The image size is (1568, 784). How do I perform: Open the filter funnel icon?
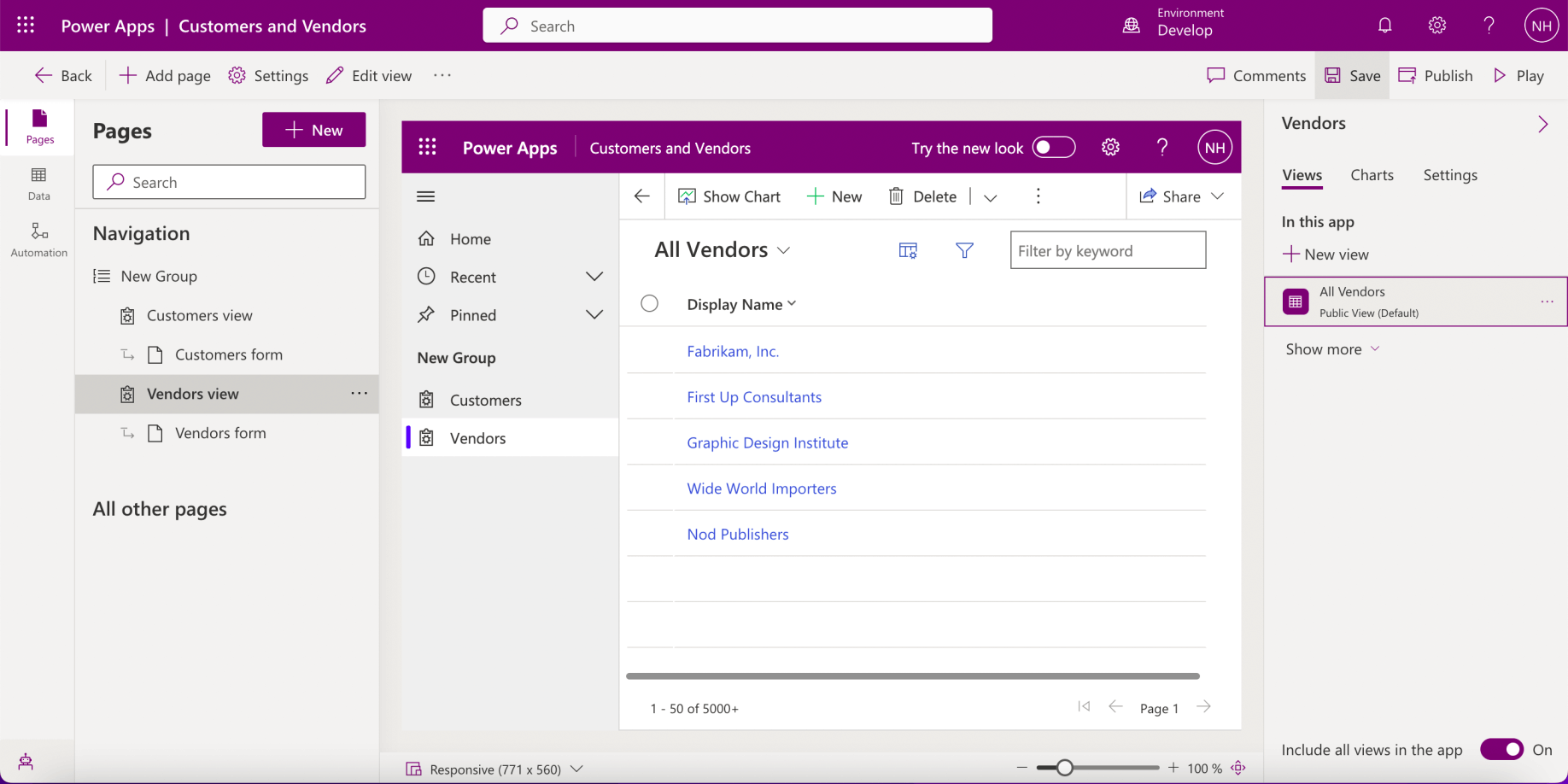964,250
